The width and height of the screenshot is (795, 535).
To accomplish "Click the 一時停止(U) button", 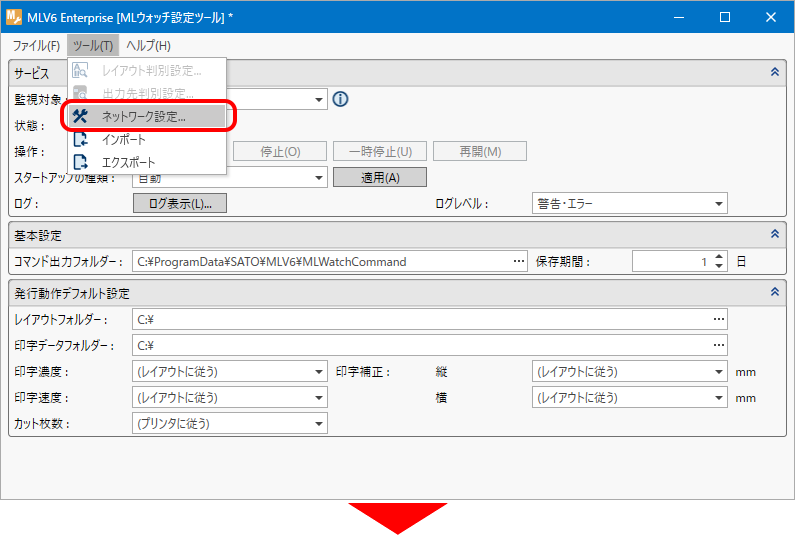I will tap(380, 152).
